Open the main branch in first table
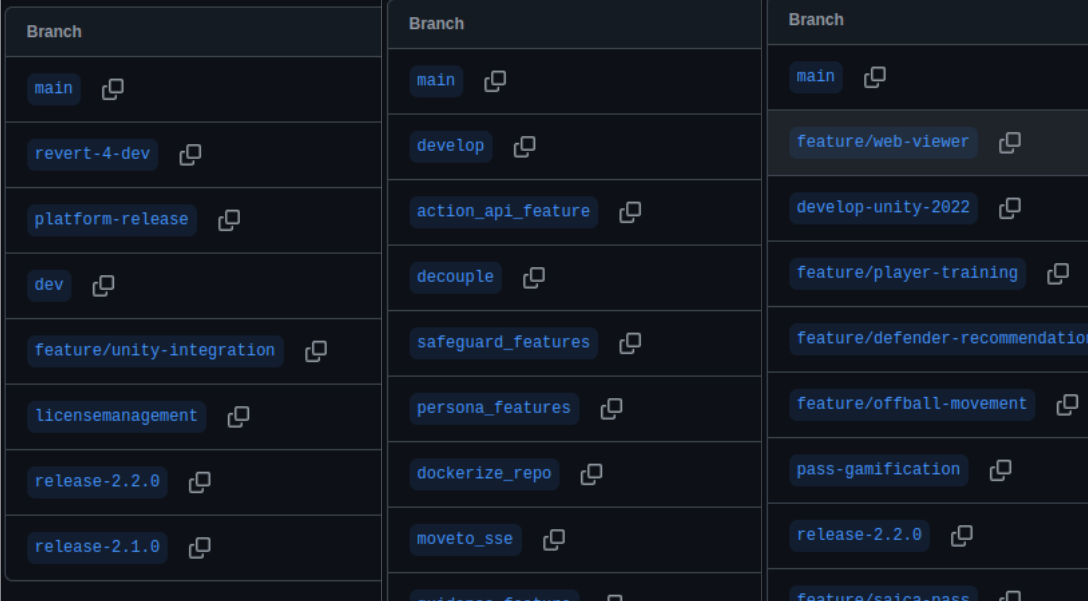Image resolution: width=1088 pixels, height=601 pixels. 53,89
